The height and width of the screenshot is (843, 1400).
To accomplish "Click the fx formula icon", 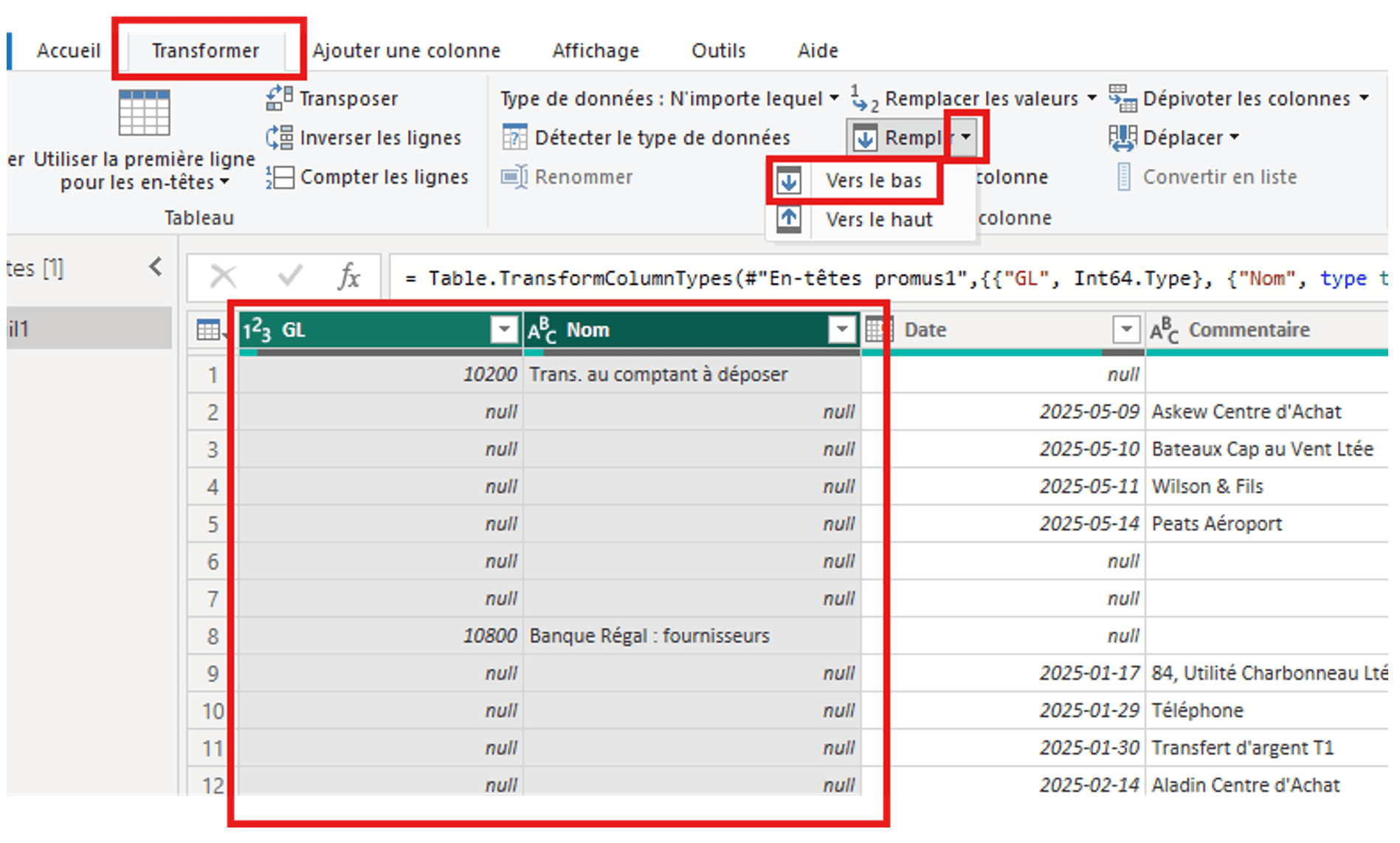I will [348, 278].
